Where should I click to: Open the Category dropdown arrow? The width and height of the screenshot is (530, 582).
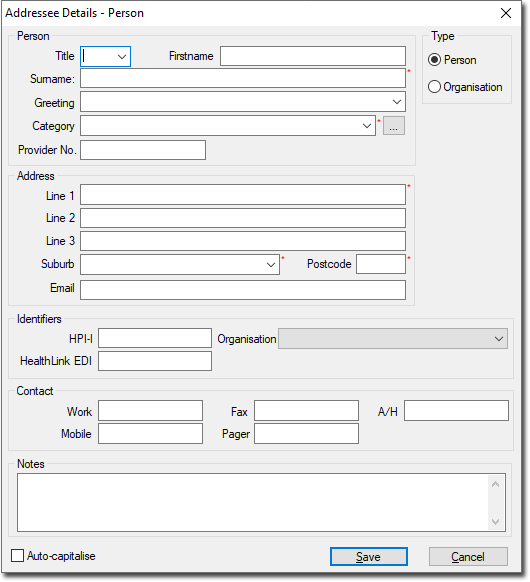point(367,126)
